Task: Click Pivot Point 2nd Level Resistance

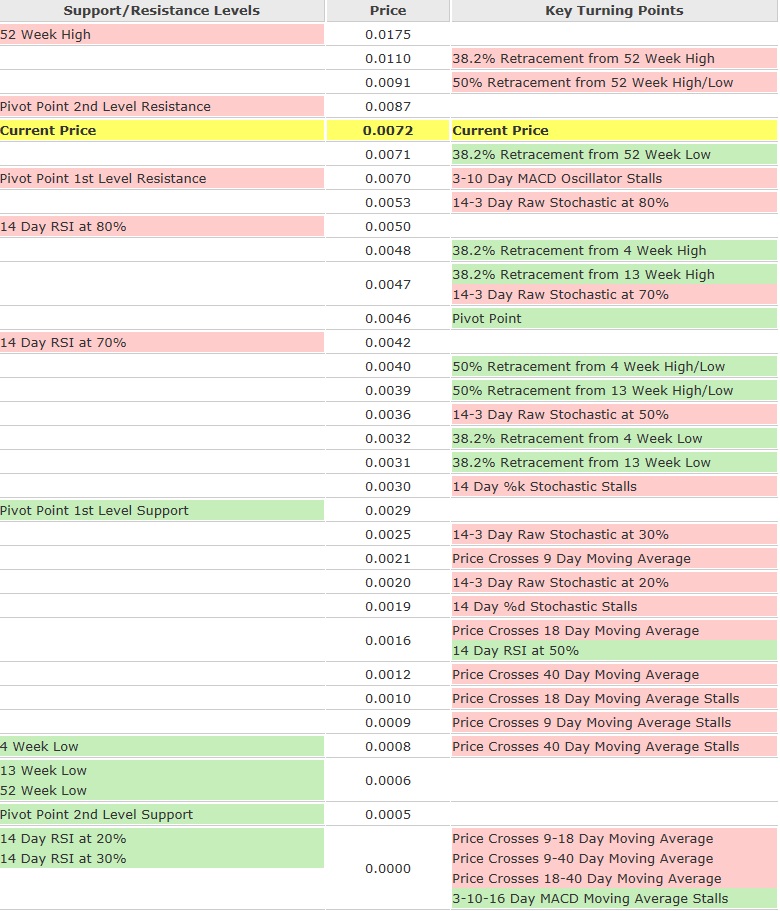Action: tap(161, 106)
